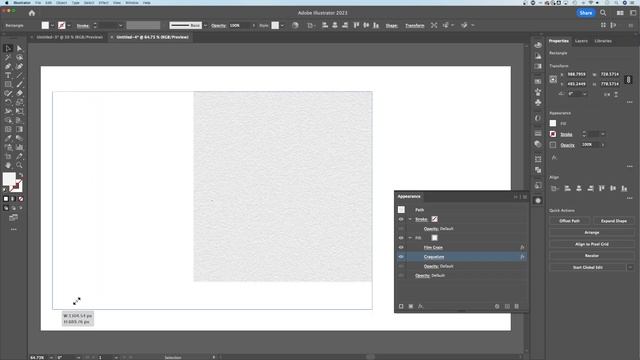The image size is (640, 360).
Task: Collapse the Stroke row in Appearance panel
Action: click(x=410, y=219)
